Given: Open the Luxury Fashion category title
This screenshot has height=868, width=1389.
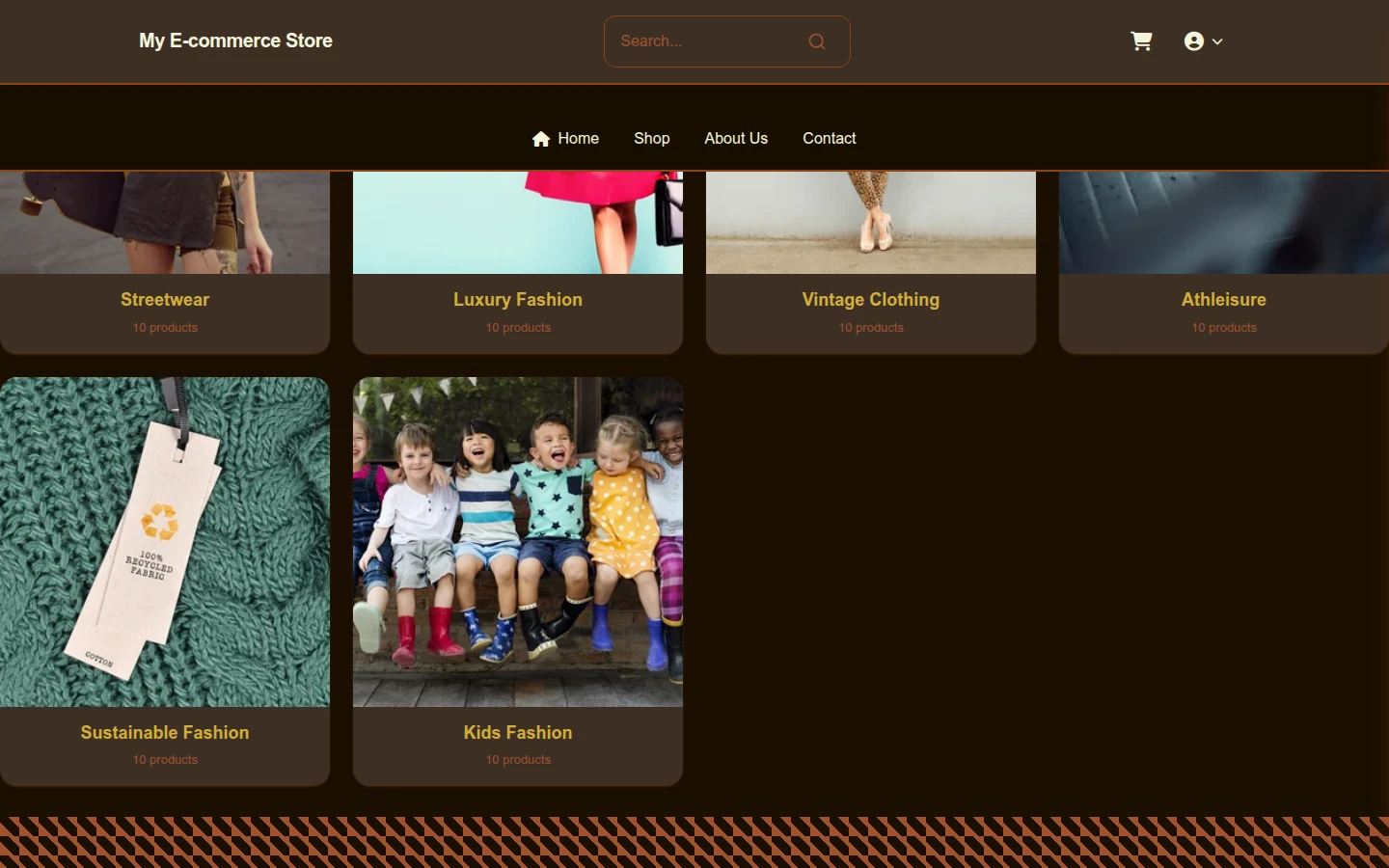Looking at the screenshot, I should 518,300.
